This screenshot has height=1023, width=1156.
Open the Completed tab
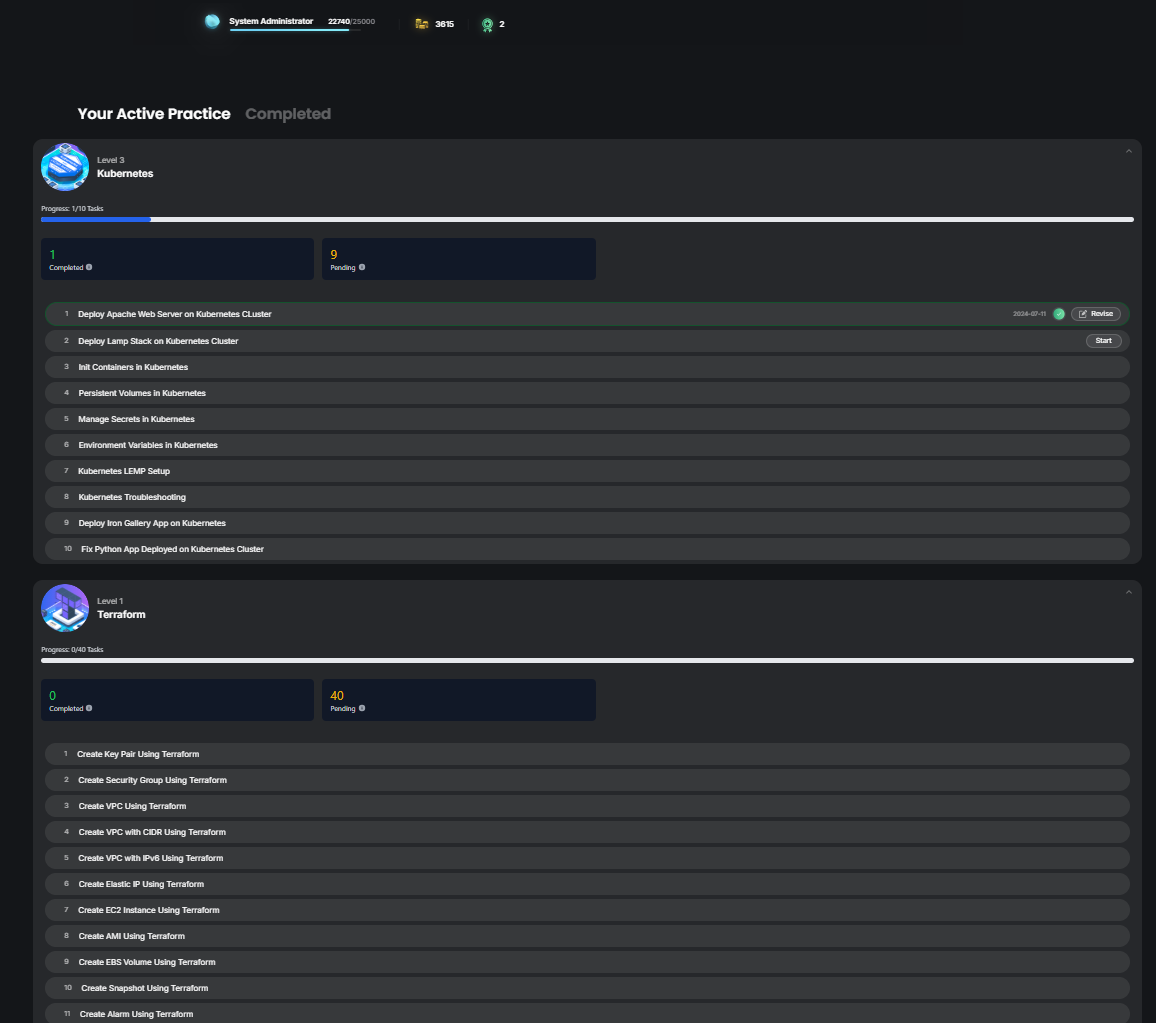click(288, 114)
